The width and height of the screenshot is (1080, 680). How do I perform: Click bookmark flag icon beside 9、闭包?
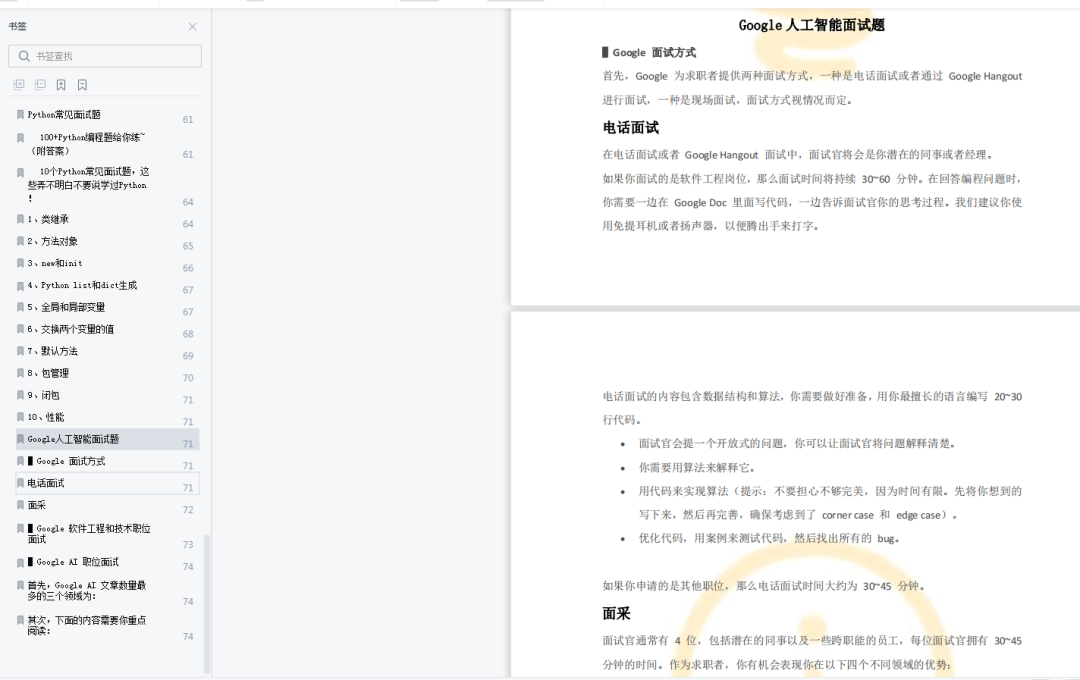click(20, 395)
